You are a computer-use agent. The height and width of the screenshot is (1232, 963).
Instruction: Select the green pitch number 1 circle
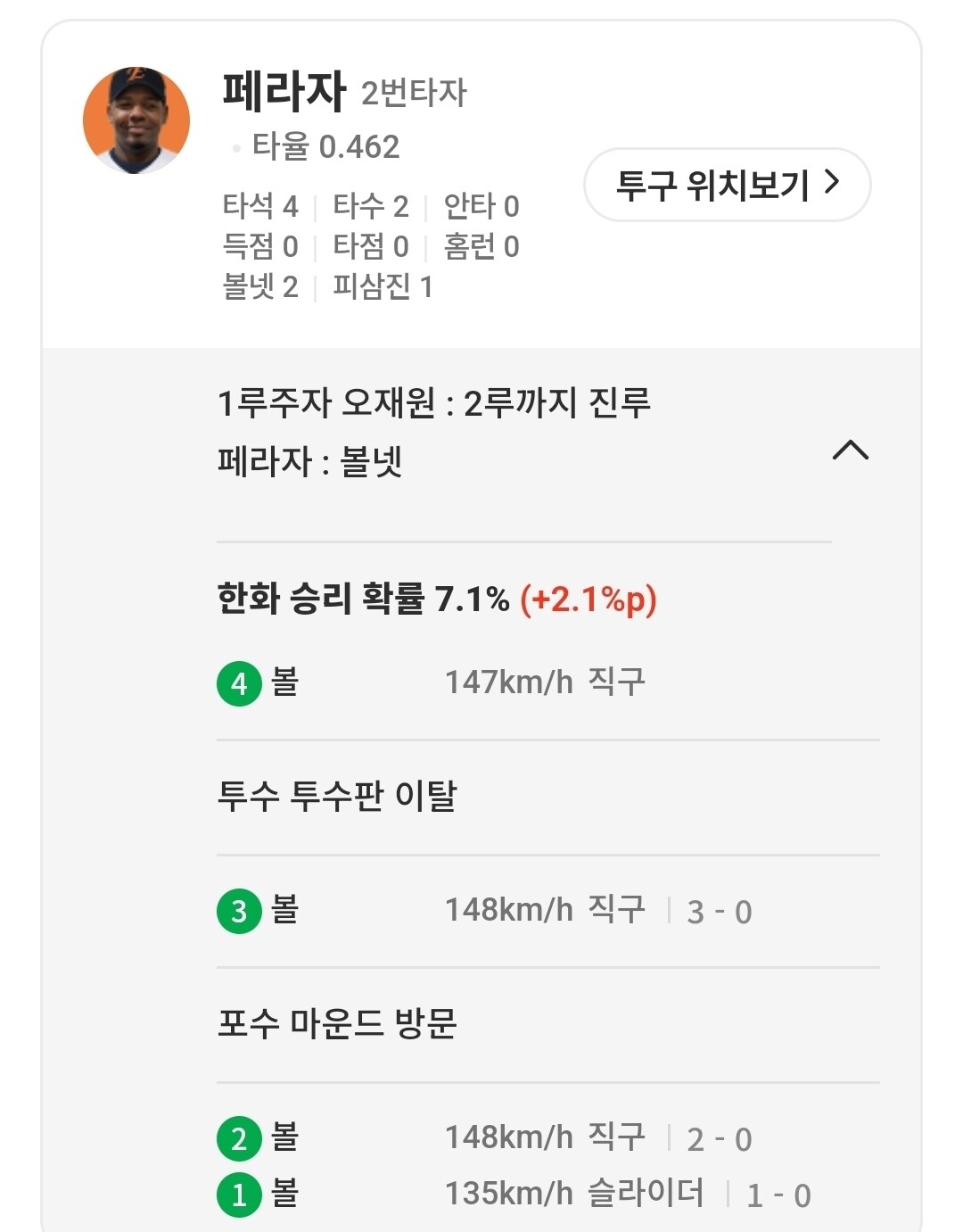pyautogui.click(x=239, y=1195)
